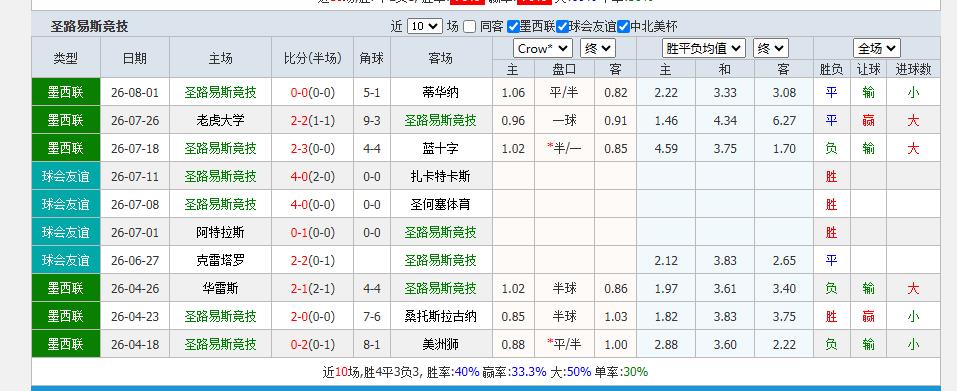Click 墨西联 label in 26-08-01 row

[x=65, y=93]
